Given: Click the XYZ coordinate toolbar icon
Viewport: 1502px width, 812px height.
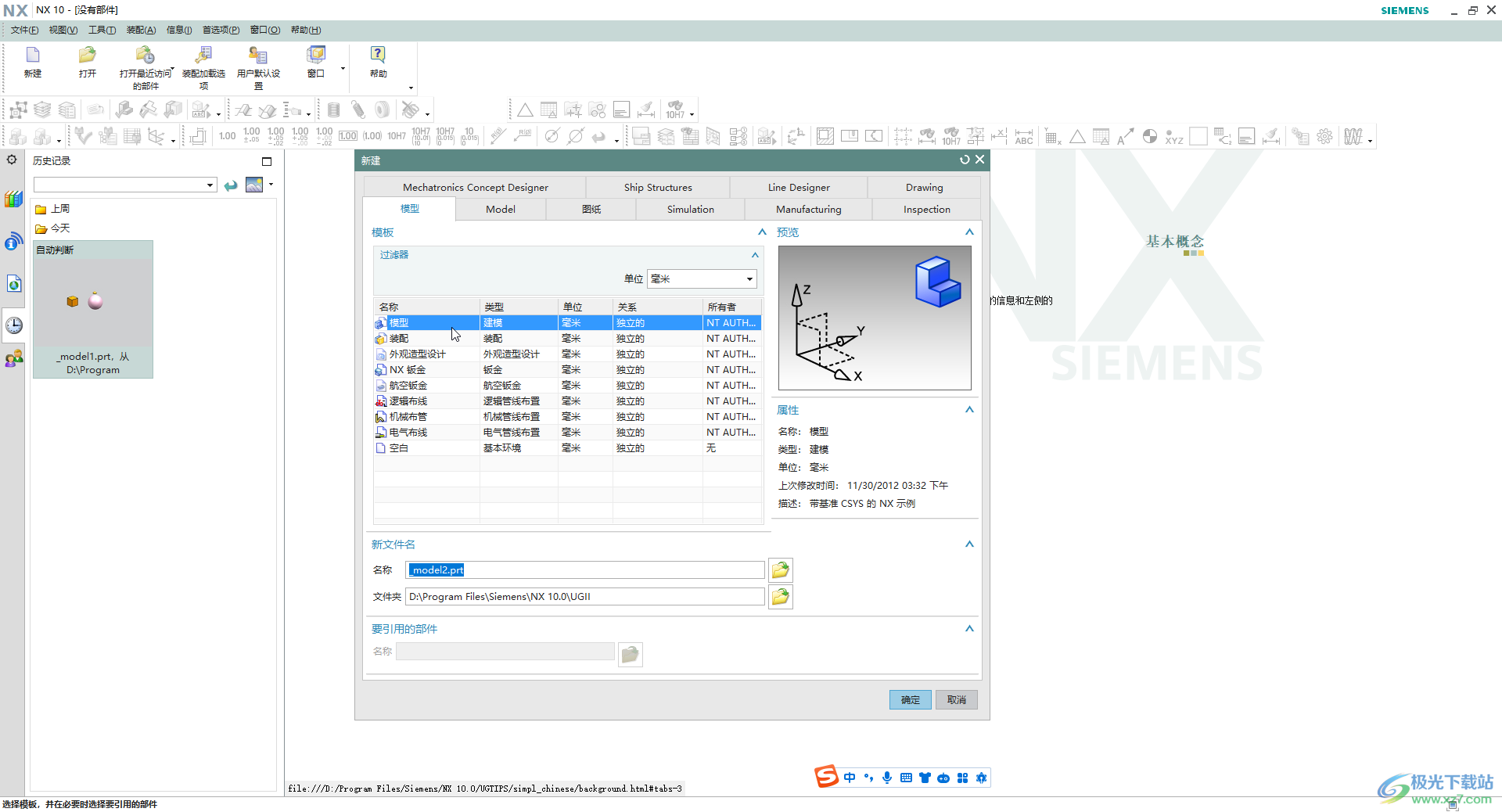Looking at the screenshot, I should [1174, 137].
